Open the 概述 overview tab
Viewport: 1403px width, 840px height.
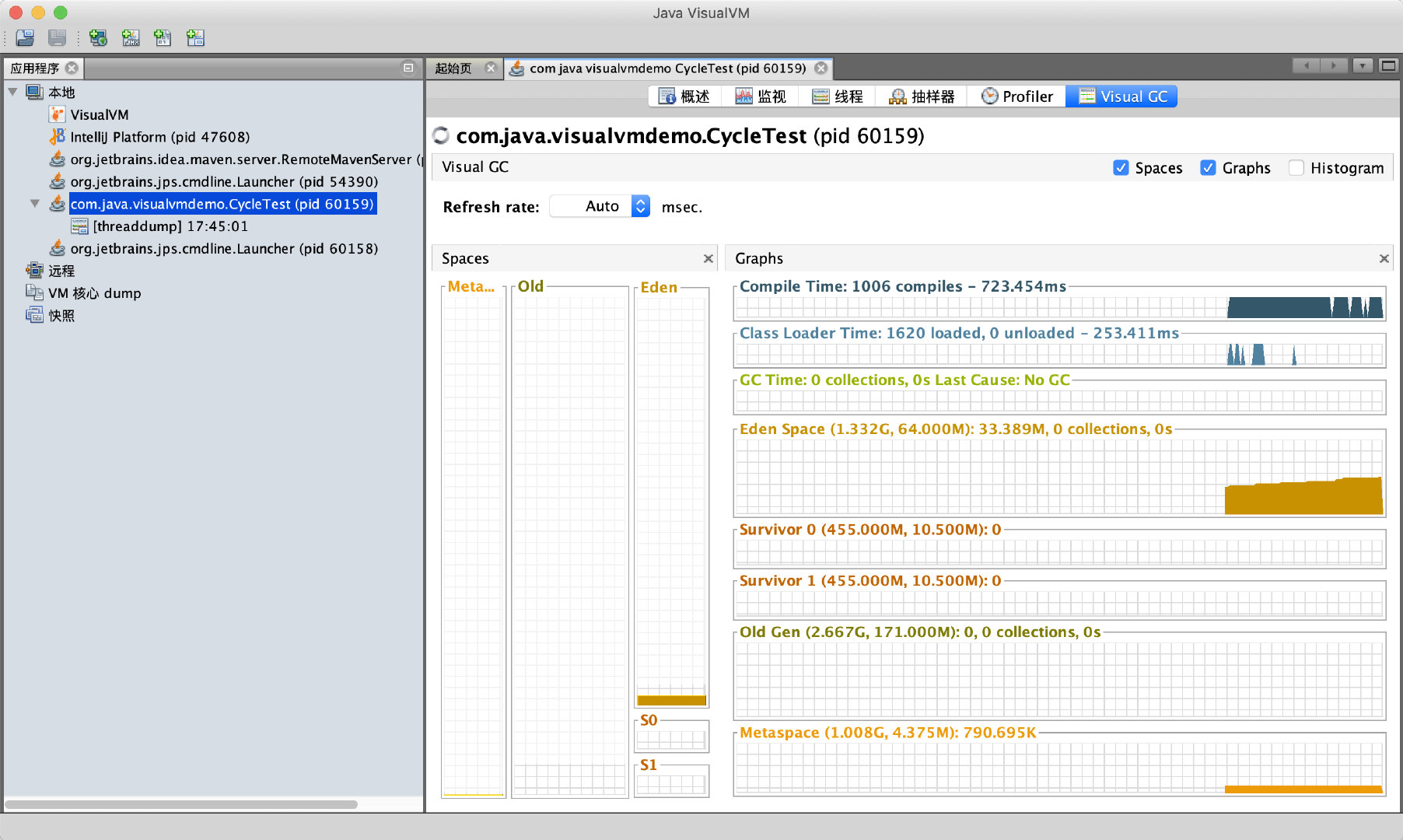684,96
